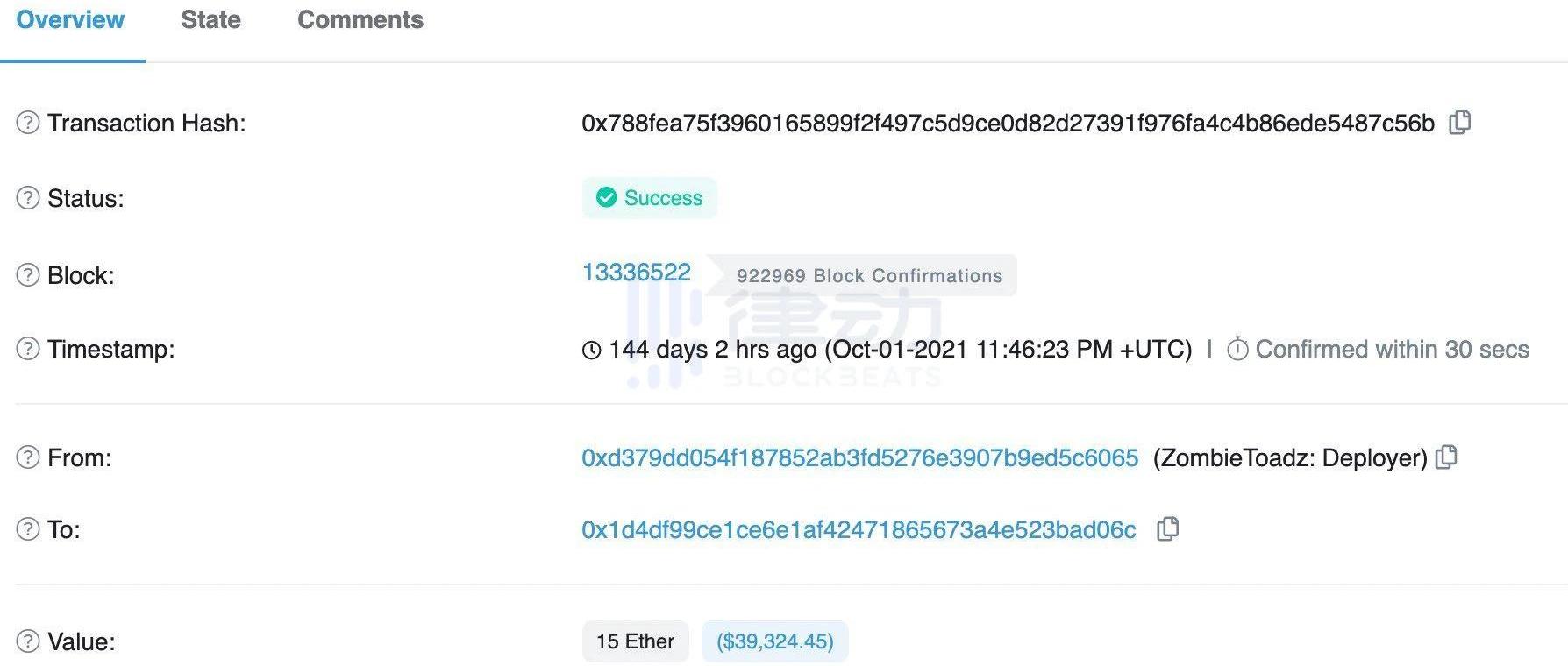
Task: Click help icon next to To label
Action: pyautogui.click(x=28, y=529)
